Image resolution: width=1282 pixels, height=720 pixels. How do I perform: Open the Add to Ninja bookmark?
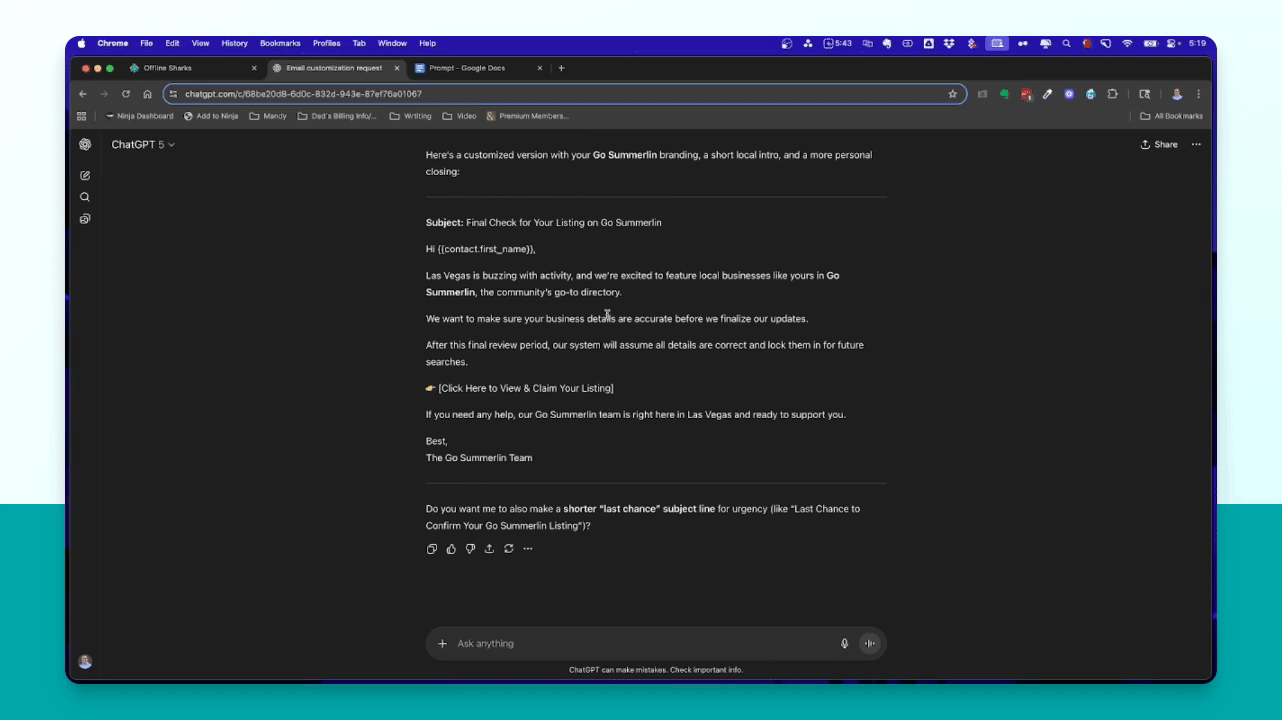pos(211,116)
